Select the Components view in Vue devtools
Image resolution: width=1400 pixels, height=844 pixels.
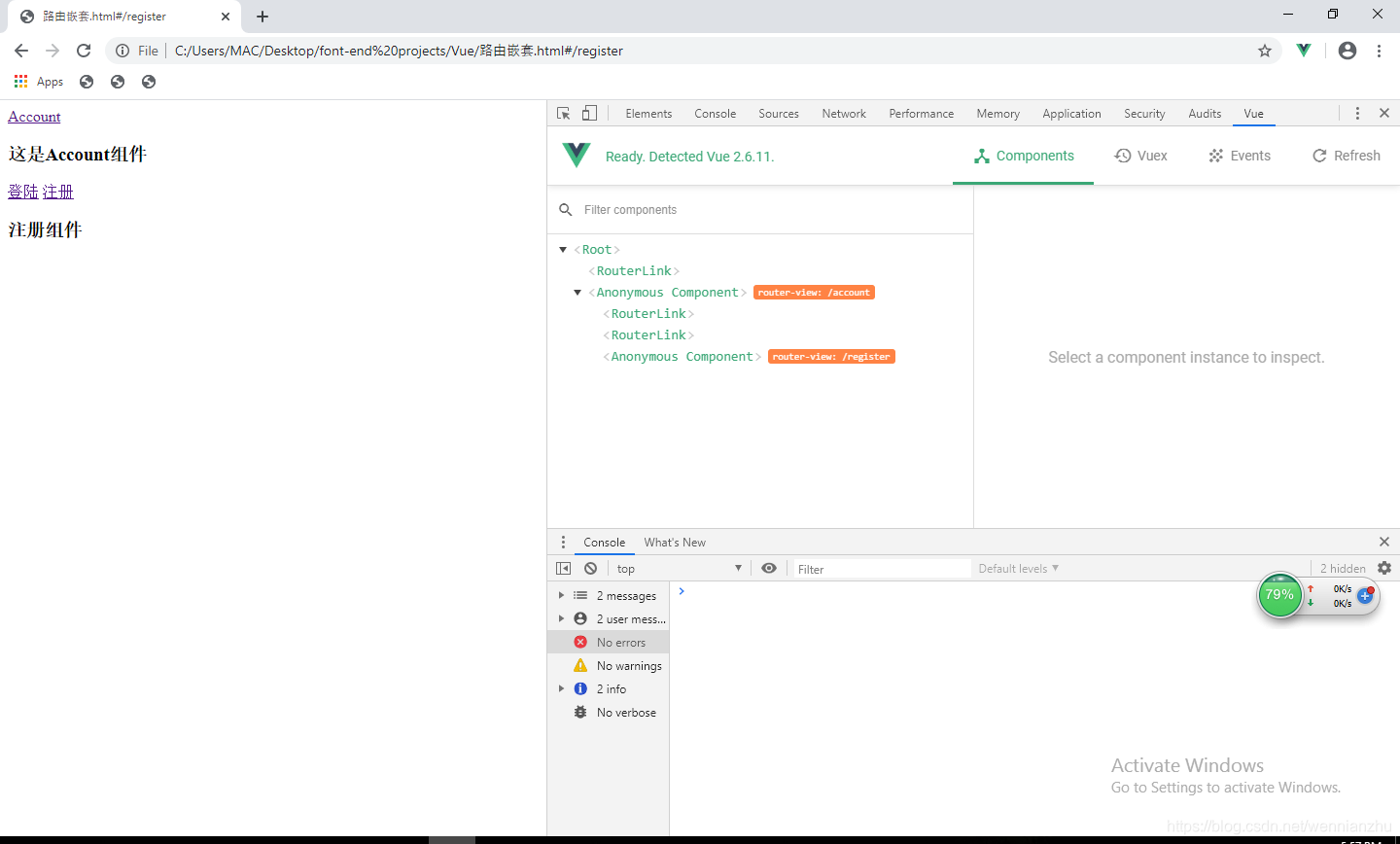coord(1024,156)
